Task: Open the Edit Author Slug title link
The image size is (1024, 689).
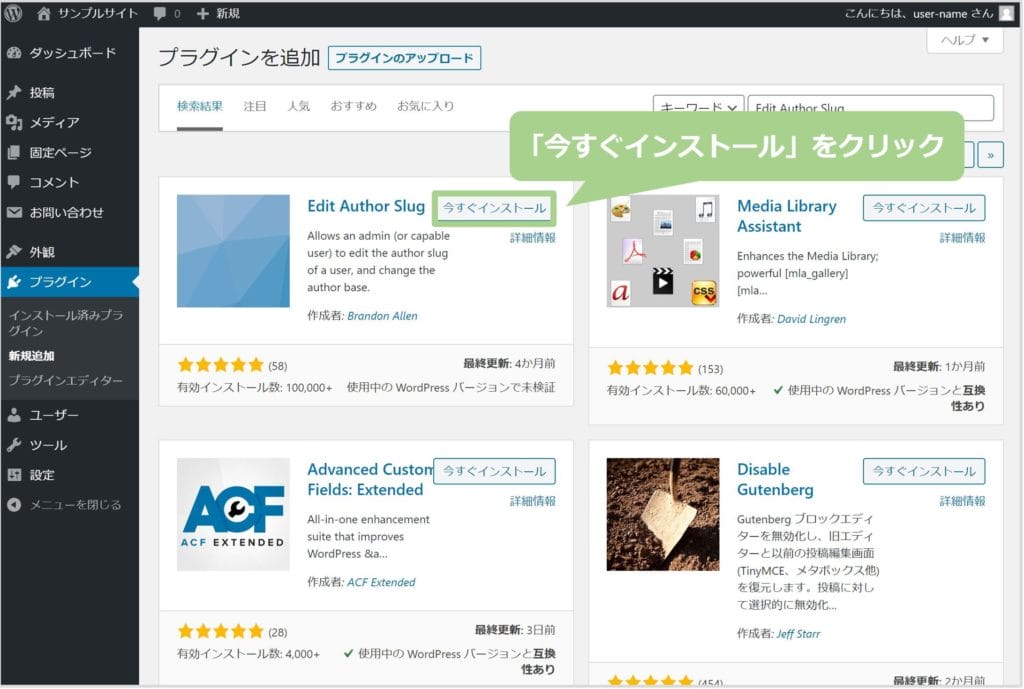Action: (x=366, y=206)
